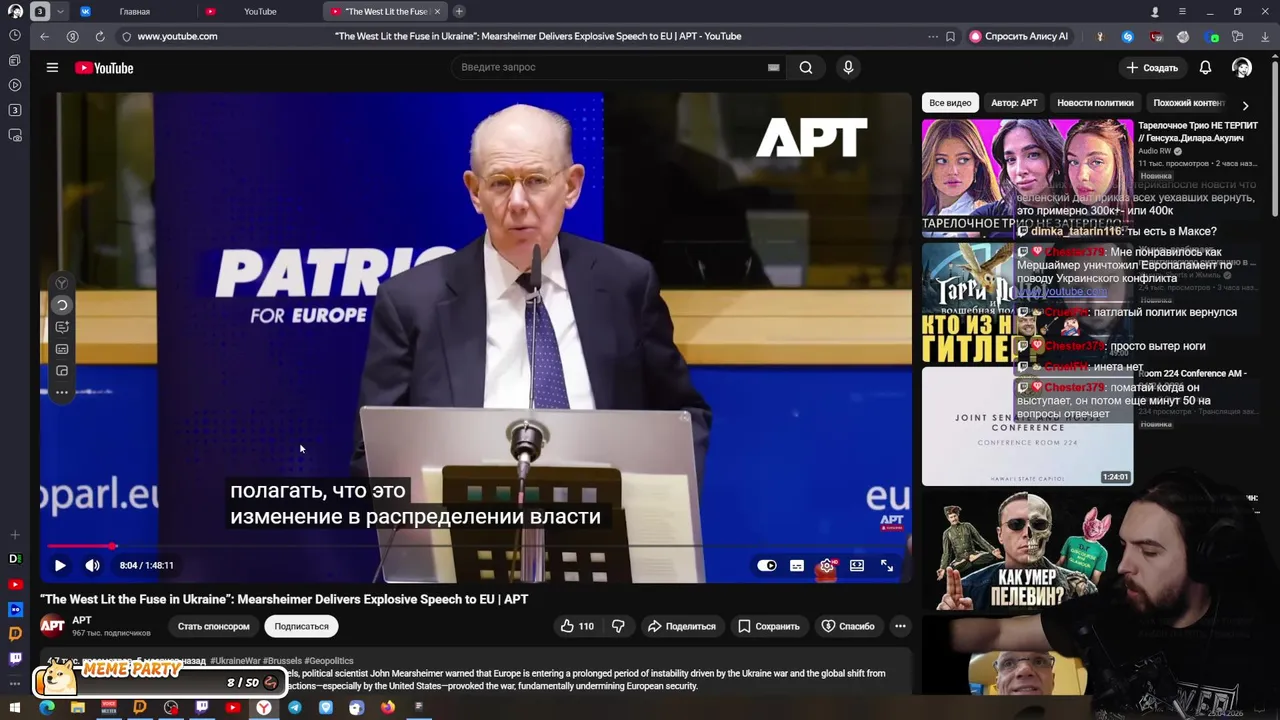Select the Новости политики filter chip
Viewport: 1280px width, 720px height.
(1095, 103)
